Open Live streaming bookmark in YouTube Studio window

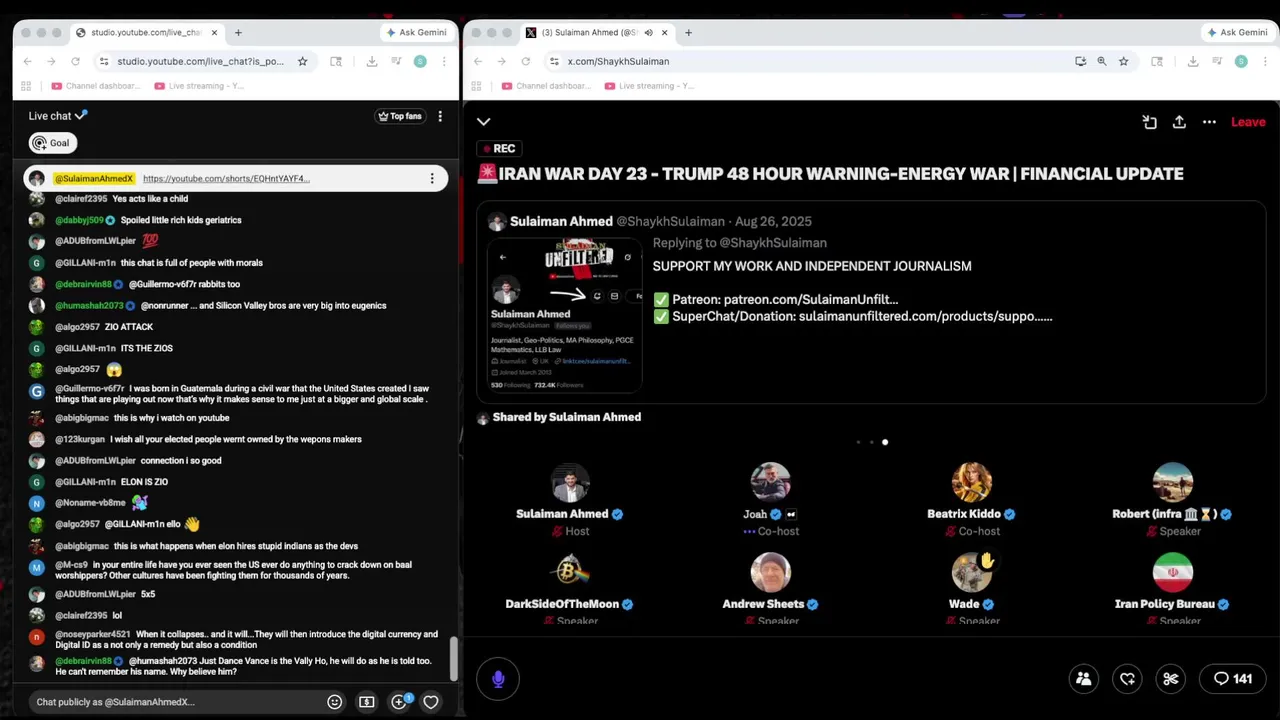[x=200, y=86]
